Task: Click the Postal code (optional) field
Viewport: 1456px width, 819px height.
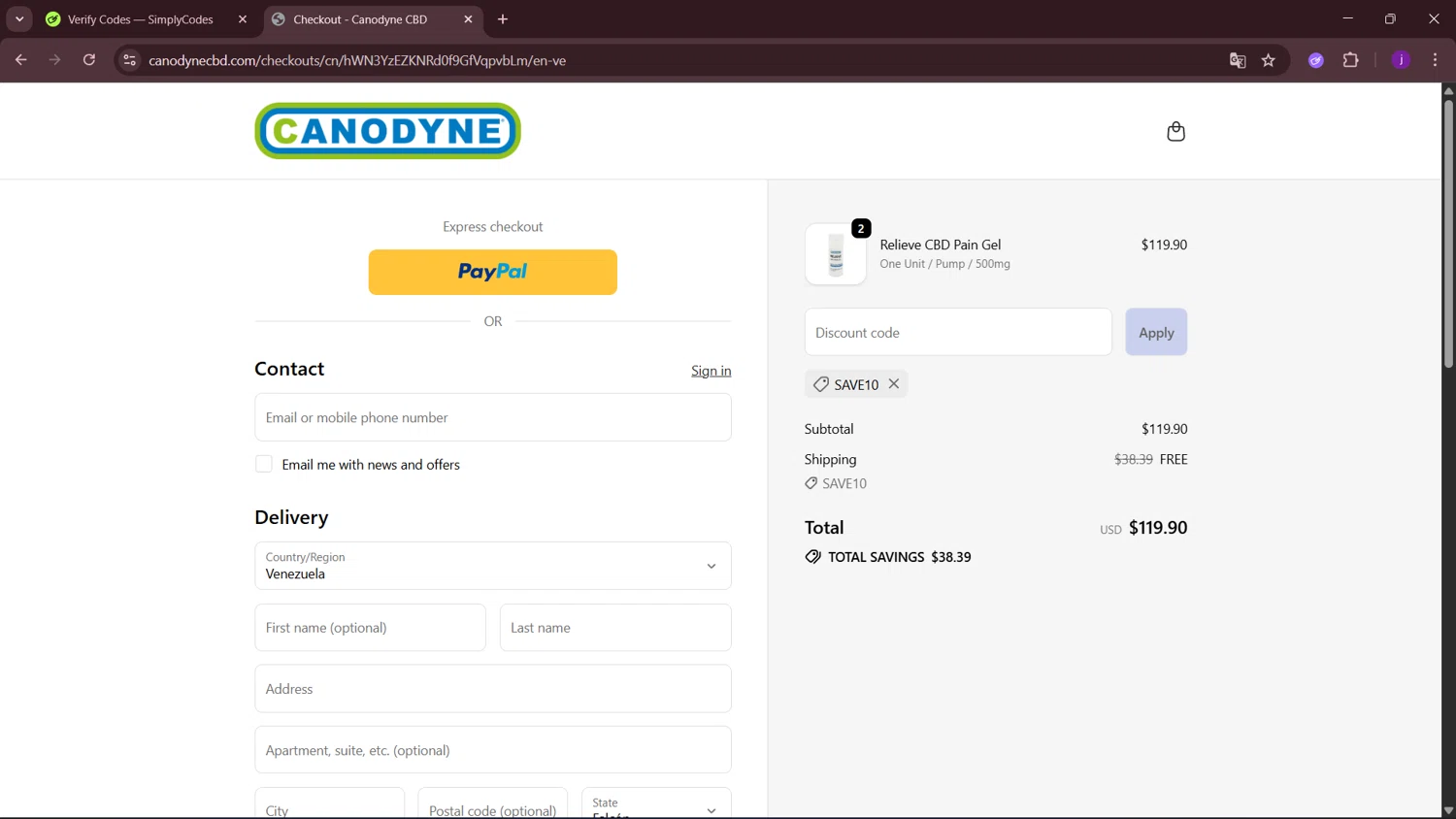Action: click(x=492, y=803)
